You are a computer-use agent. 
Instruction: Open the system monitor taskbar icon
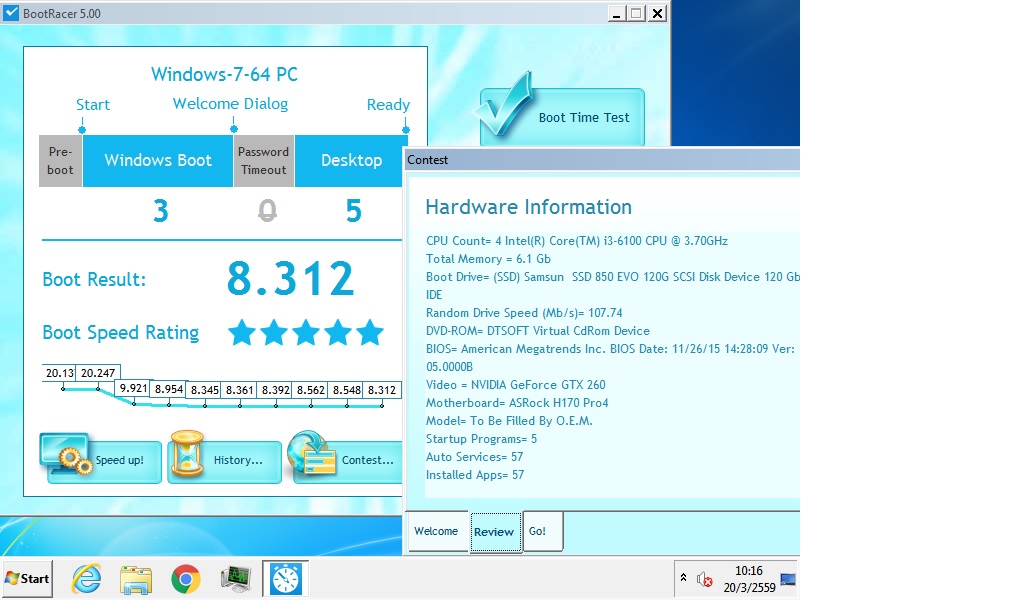pos(235,579)
